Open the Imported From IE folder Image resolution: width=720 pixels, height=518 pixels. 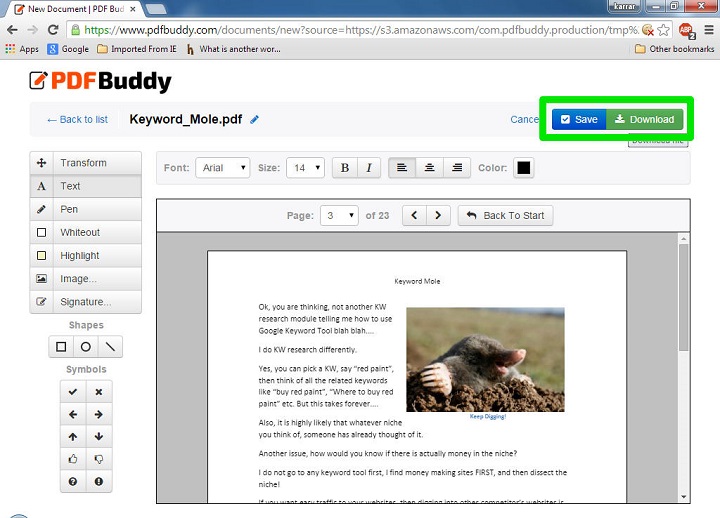pyautogui.click(x=137, y=49)
